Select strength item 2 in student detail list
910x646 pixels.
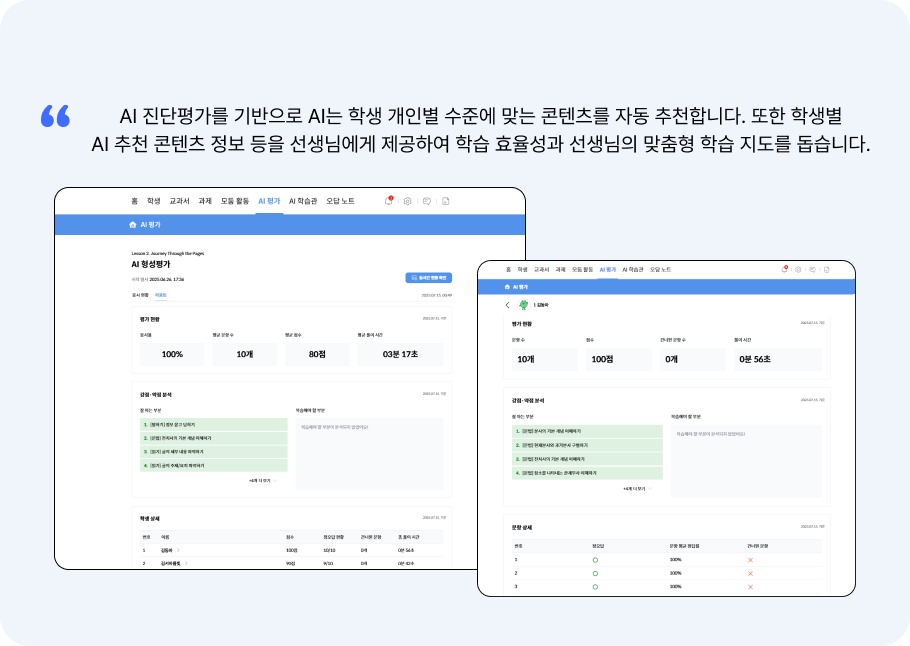point(587,445)
